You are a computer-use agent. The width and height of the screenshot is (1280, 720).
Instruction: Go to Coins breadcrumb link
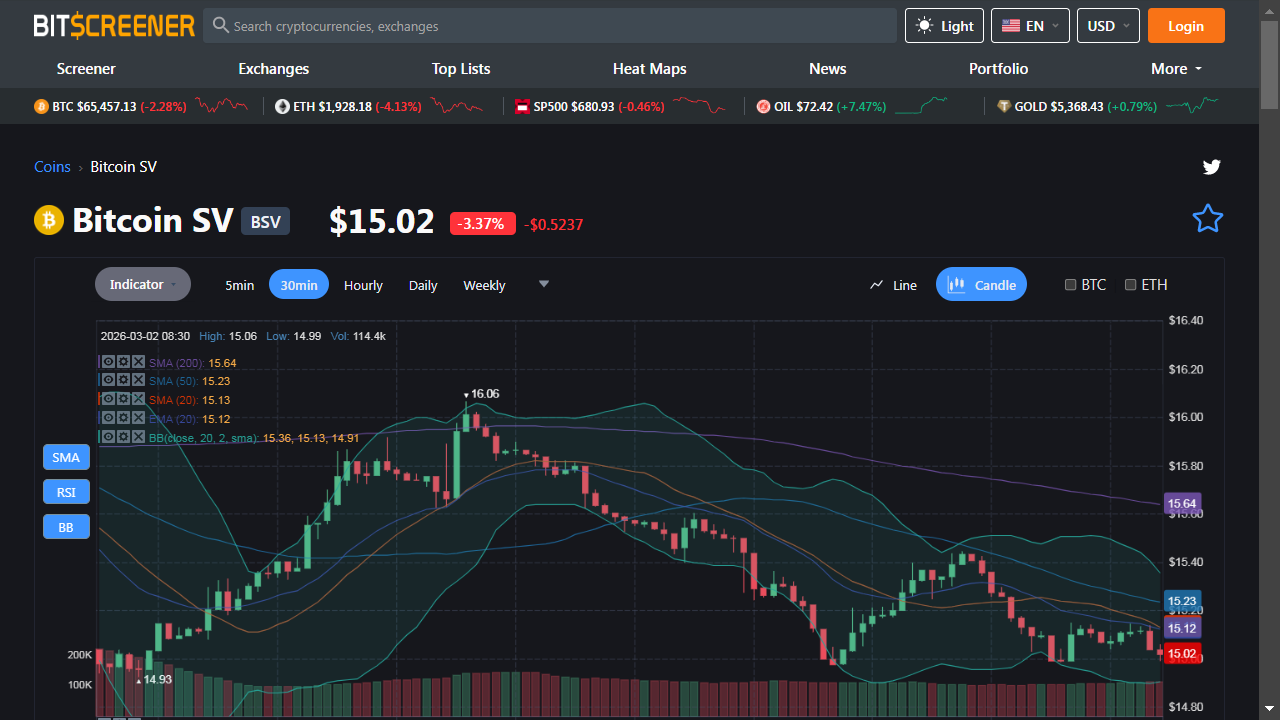pos(52,167)
